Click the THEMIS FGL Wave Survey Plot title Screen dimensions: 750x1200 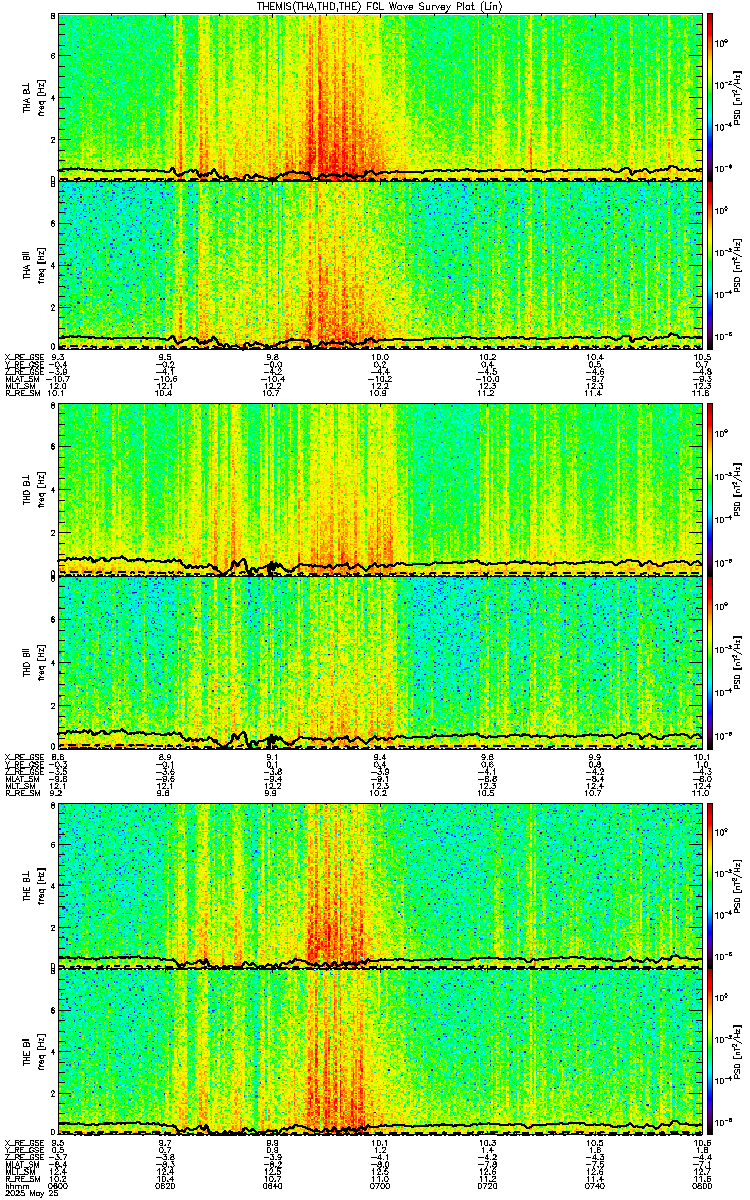tap(382, 6)
